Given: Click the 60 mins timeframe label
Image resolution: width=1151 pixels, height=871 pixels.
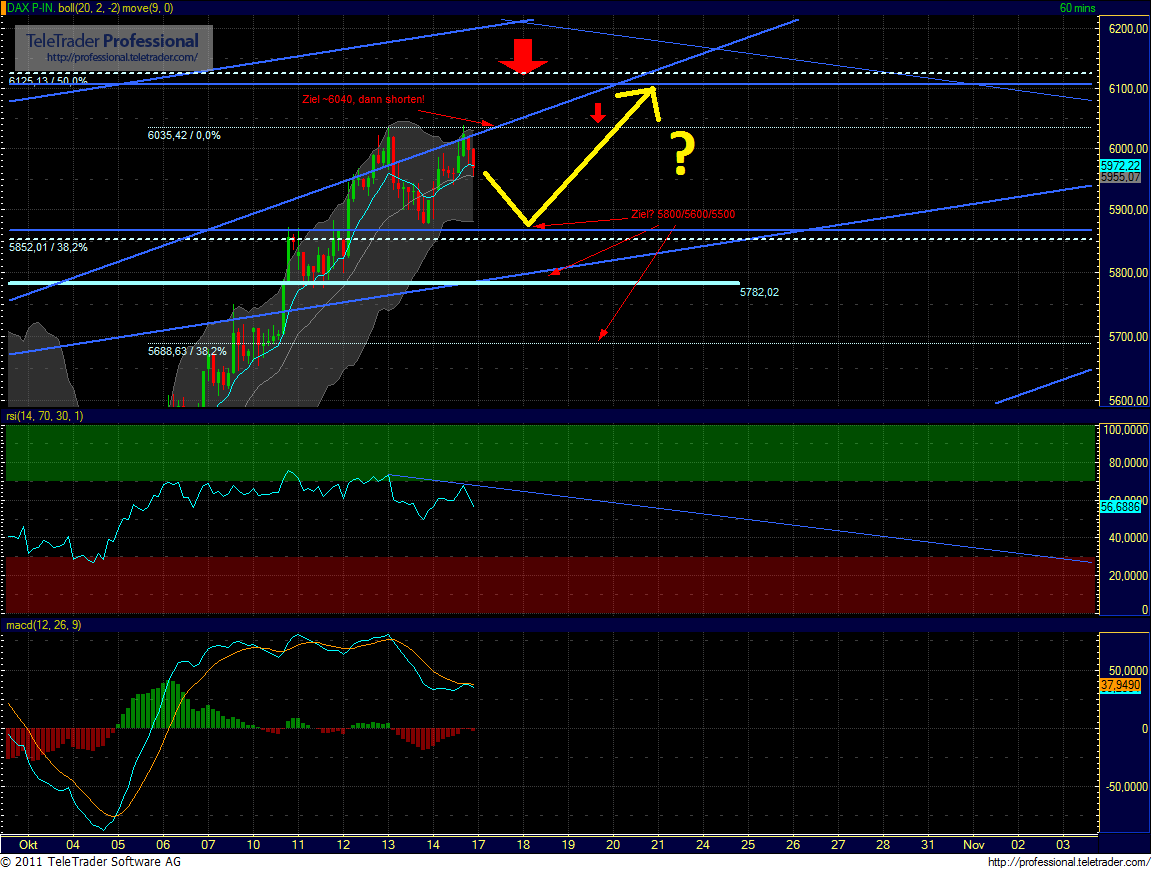Looking at the screenshot, I should point(1077,8).
